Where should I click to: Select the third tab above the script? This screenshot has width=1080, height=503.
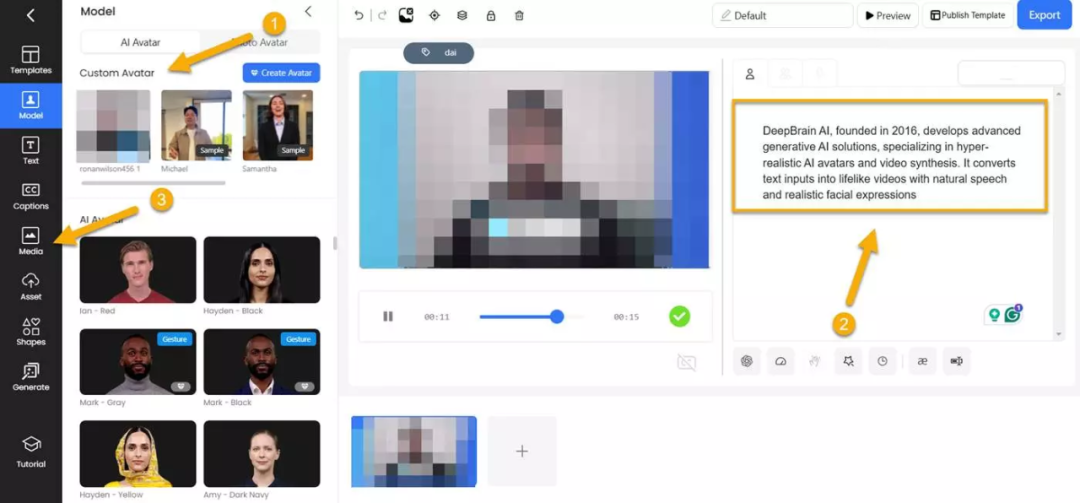[820, 74]
